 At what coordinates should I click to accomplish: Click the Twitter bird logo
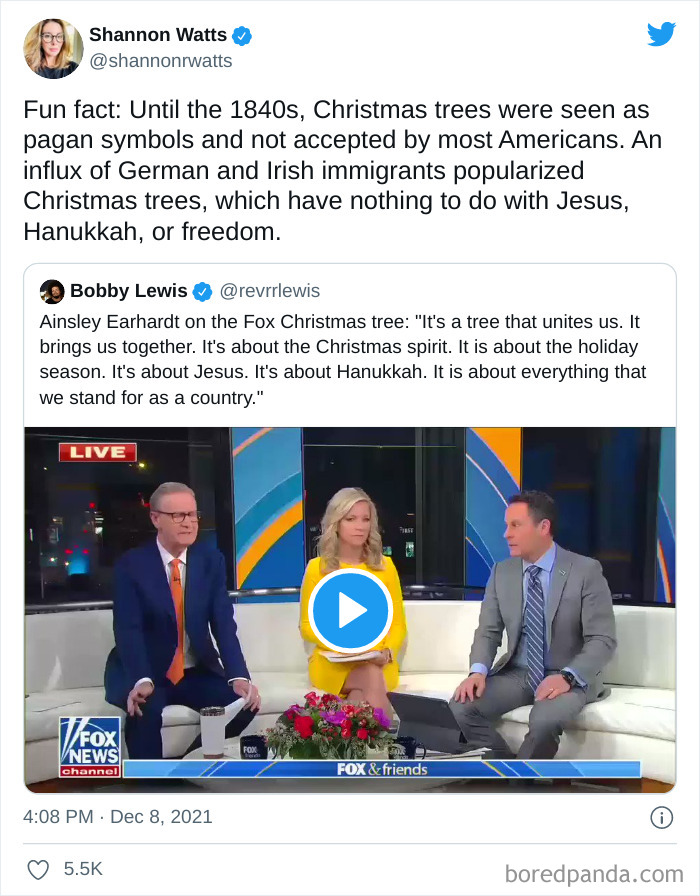(661, 34)
